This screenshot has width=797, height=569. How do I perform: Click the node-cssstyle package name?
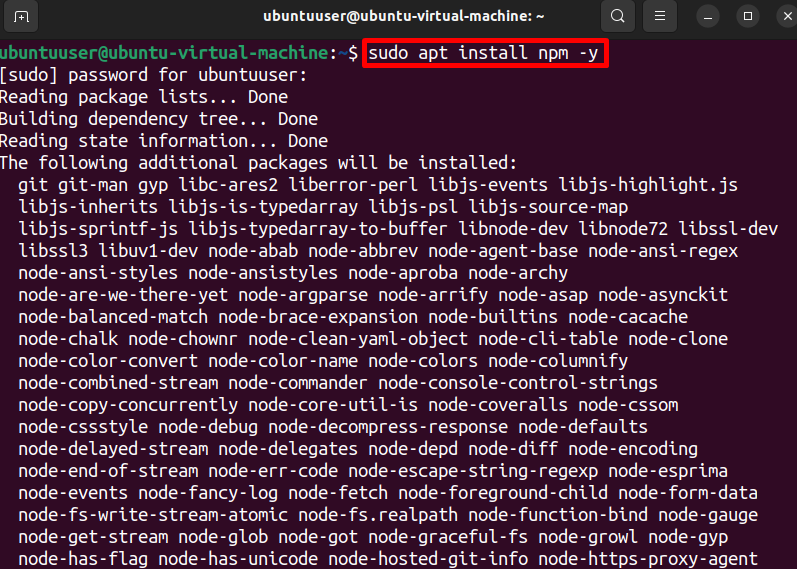tap(83, 427)
